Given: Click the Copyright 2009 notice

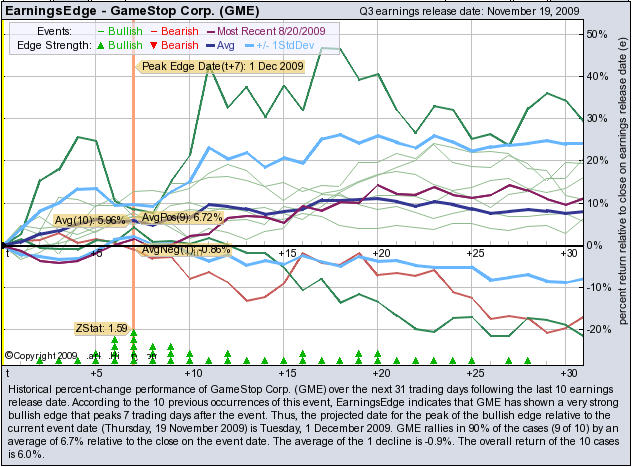Looking at the screenshot, I should [41, 354].
